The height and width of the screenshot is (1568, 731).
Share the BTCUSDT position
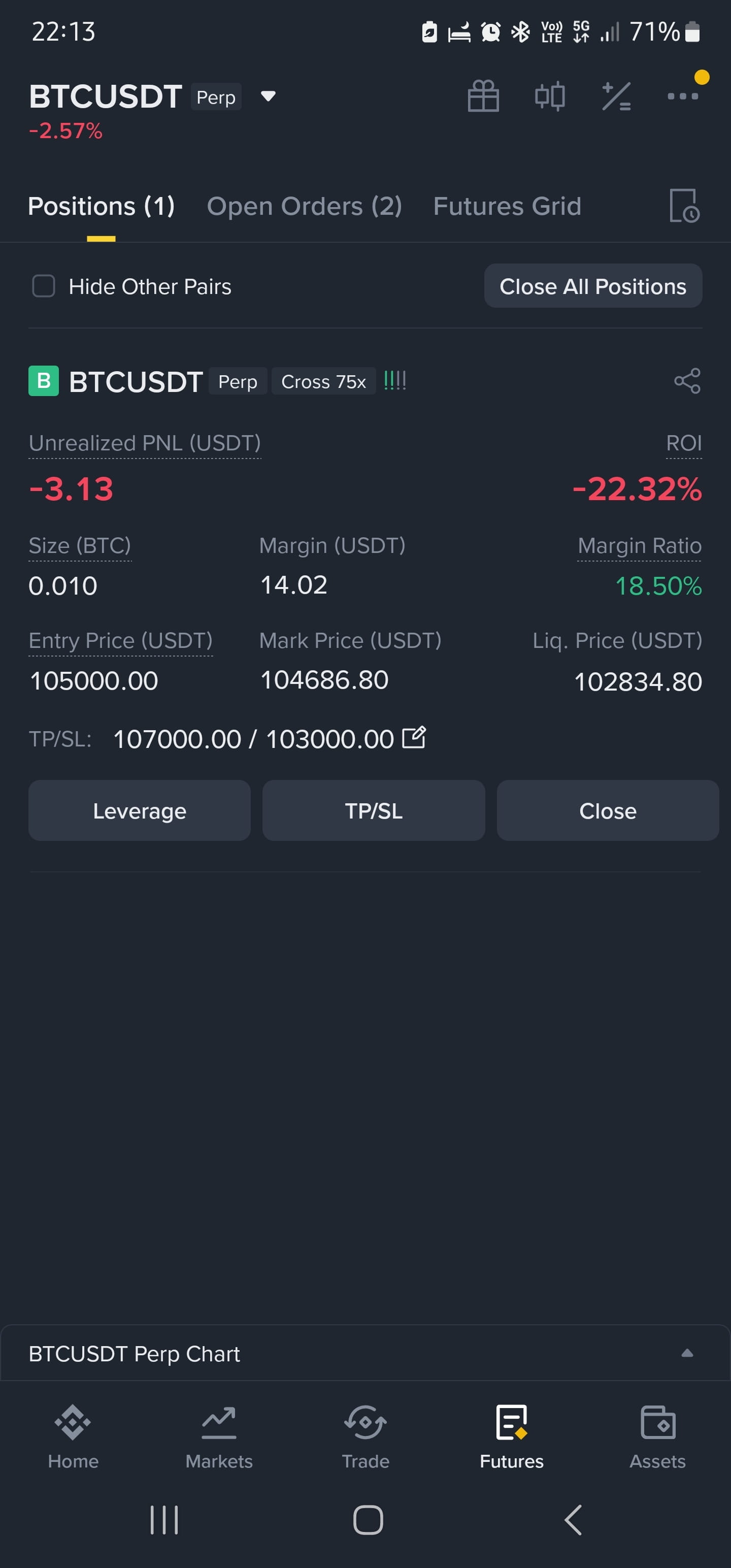click(x=687, y=381)
